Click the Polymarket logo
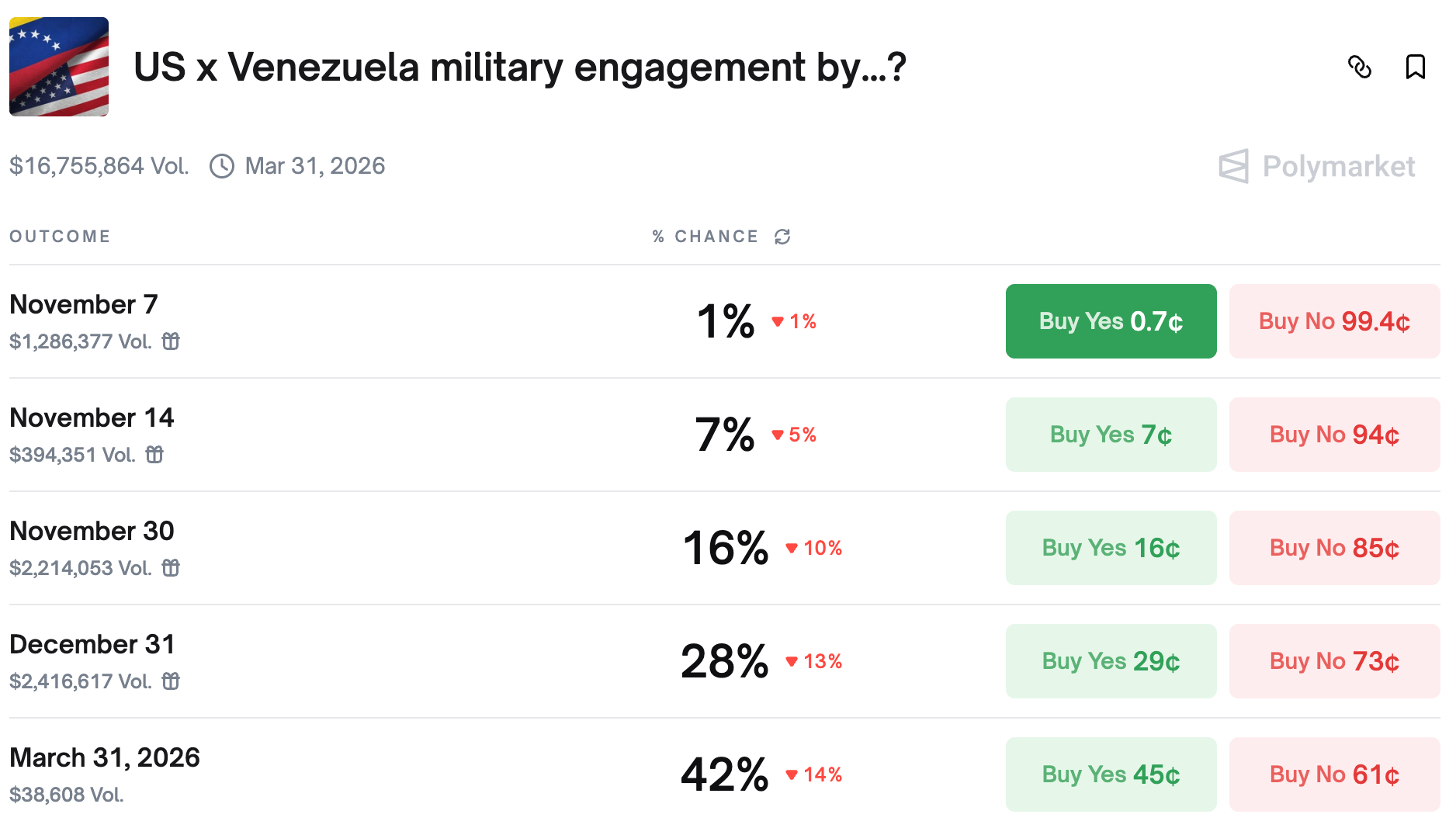Image resolution: width=1456 pixels, height=835 pixels. pyautogui.click(x=1317, y=166)
